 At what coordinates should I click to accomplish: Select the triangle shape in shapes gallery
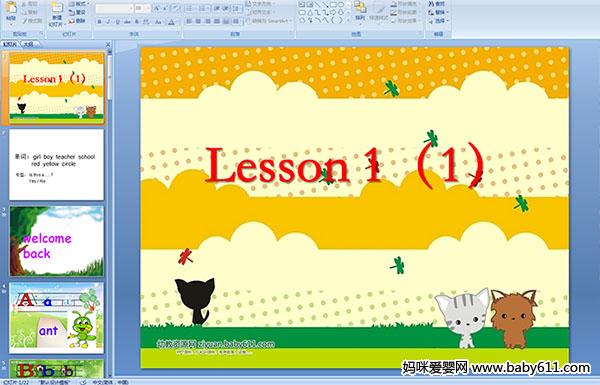[x=310, y=13]
